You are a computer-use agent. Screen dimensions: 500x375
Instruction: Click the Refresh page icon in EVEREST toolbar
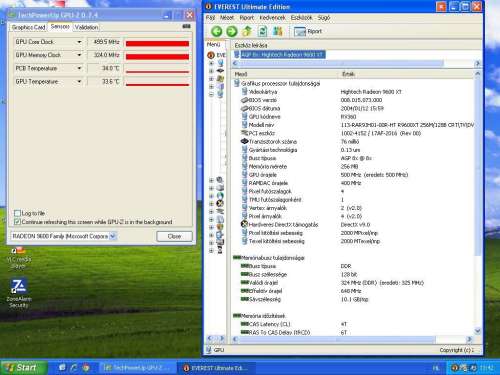pos(263,31)
